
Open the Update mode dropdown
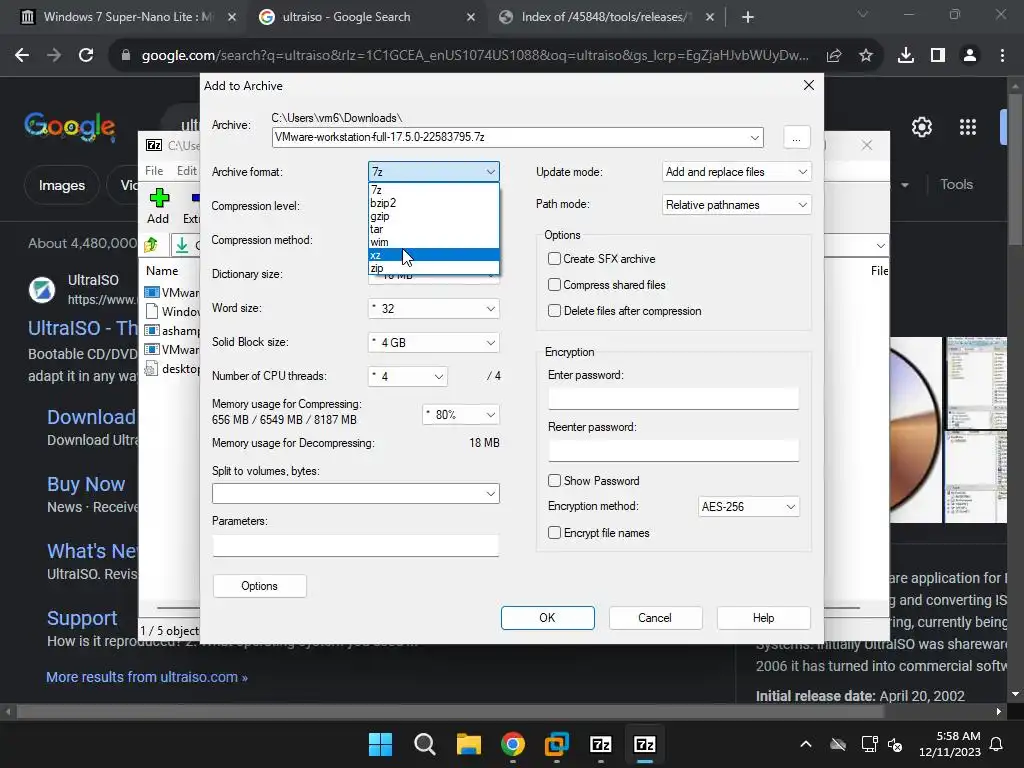(x=737, y=172)
